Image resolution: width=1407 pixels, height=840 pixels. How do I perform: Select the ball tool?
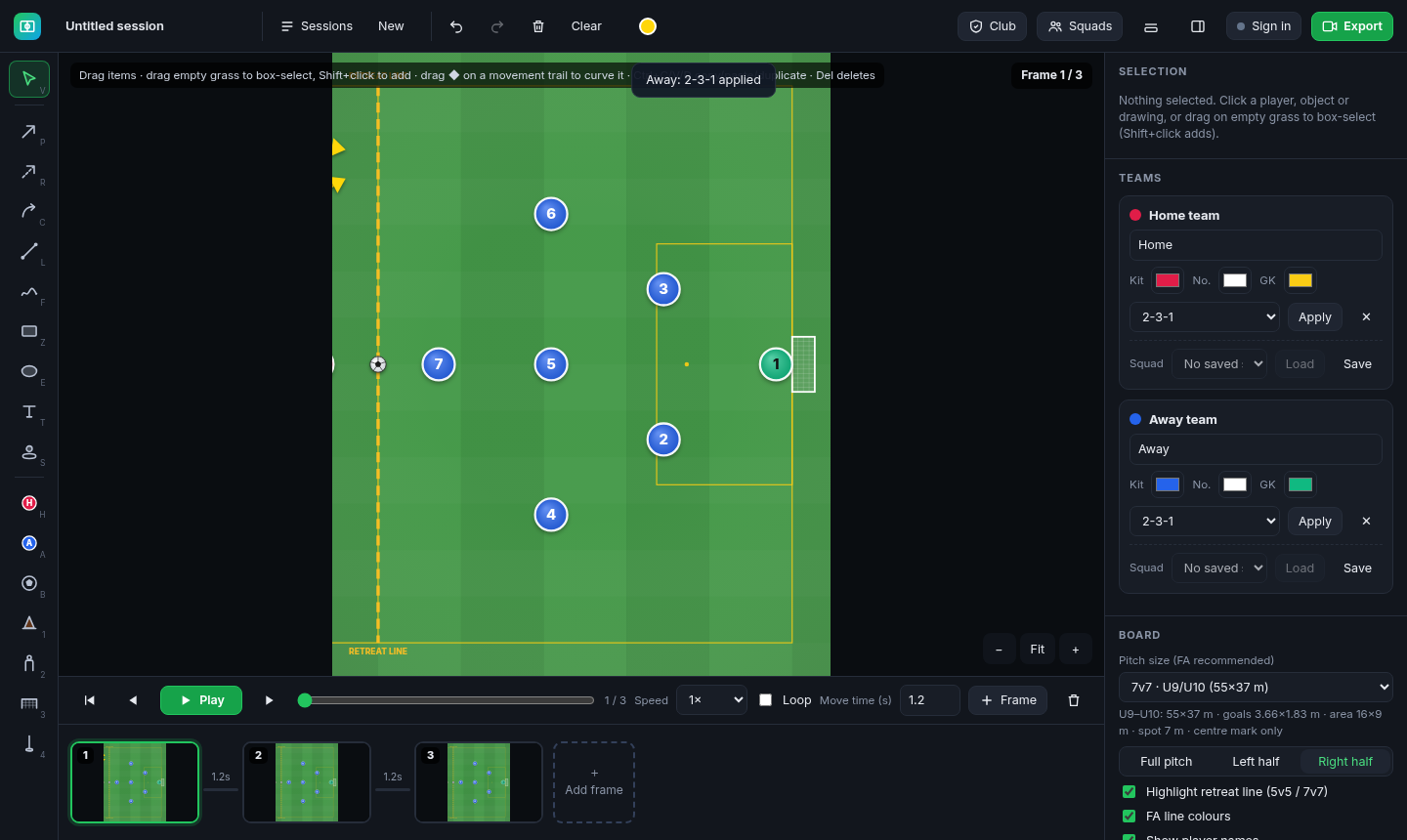tap(29, 583)
